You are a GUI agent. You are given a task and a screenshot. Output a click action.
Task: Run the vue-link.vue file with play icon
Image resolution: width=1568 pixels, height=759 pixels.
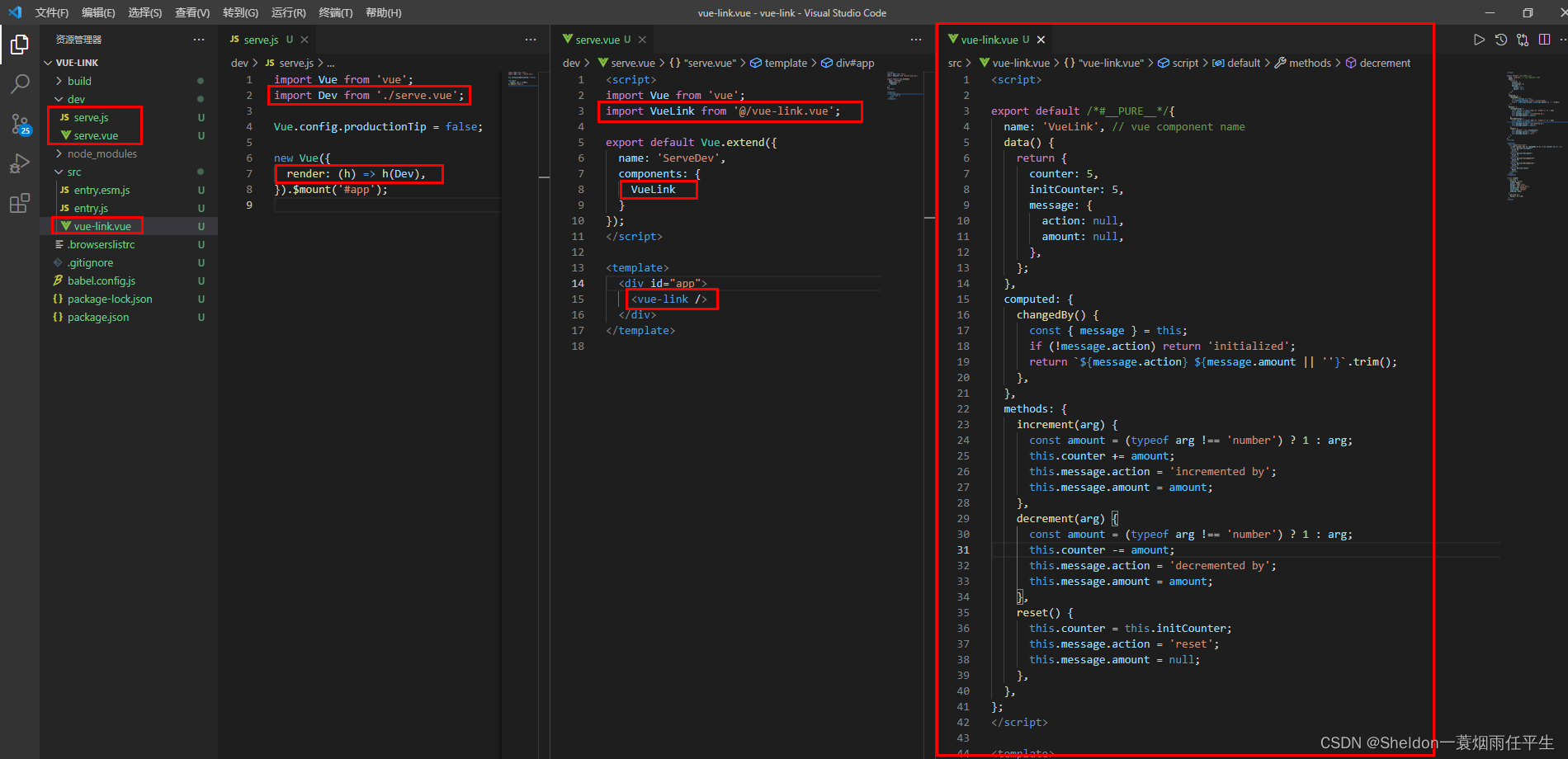[x=1479, y=40]
